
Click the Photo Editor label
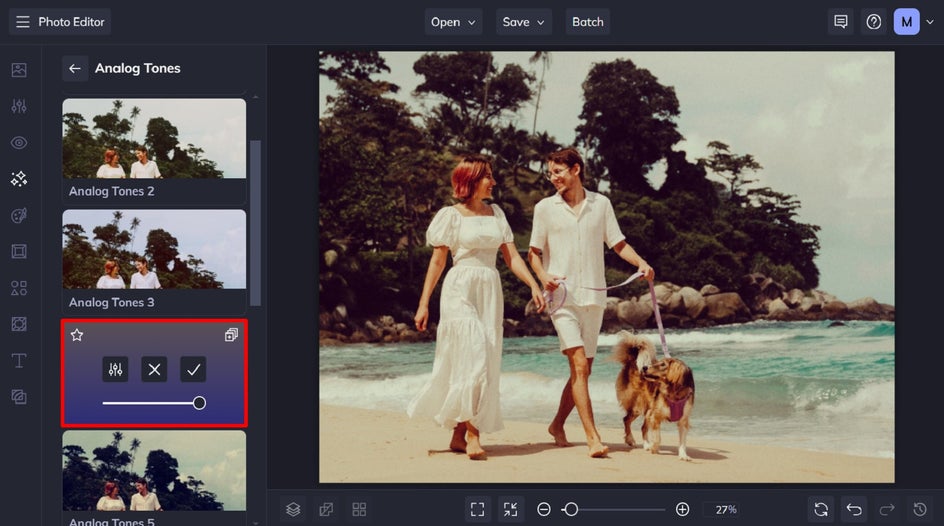tap(71, 22)
